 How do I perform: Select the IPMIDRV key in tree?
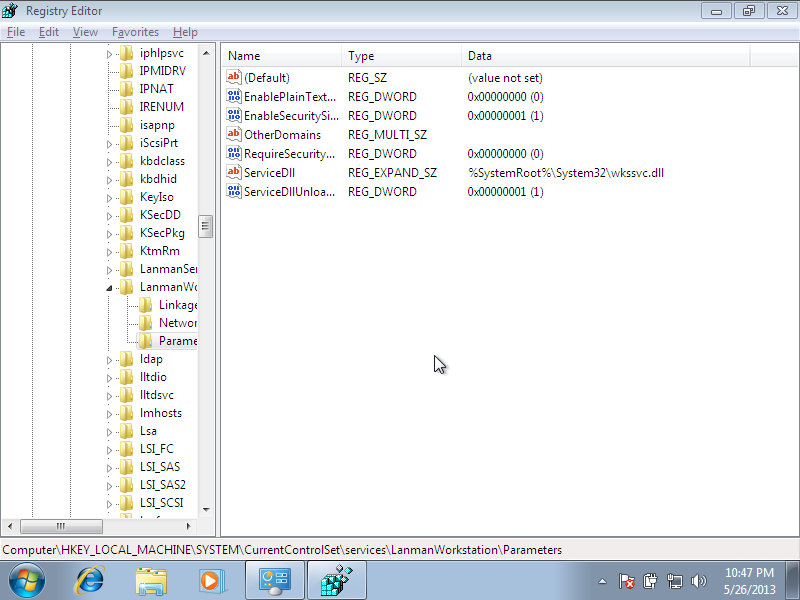[163, 71]
